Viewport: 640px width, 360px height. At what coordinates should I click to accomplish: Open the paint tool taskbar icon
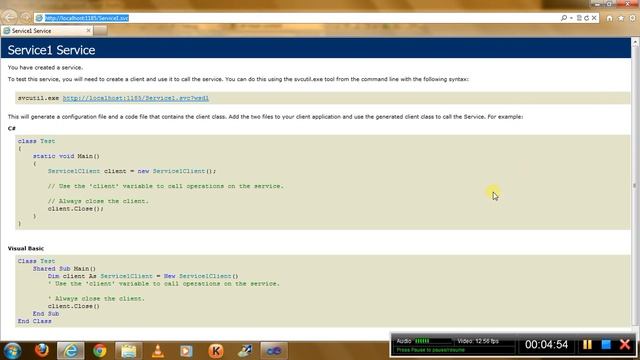pos(245,351)
